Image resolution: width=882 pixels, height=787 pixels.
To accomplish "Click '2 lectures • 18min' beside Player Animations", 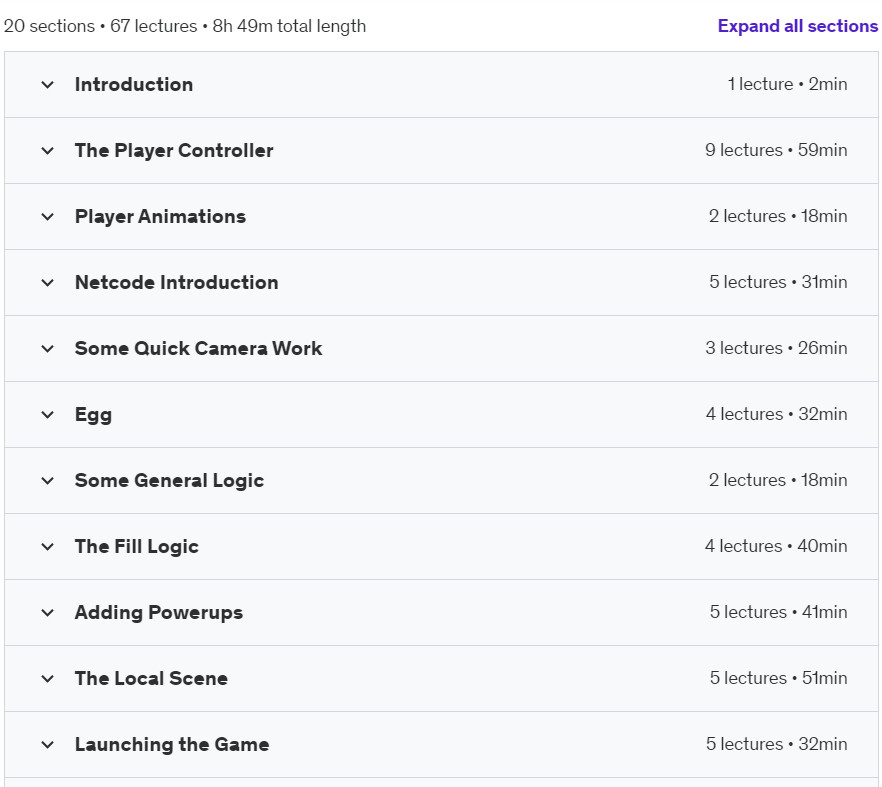I will tap(778, 216).
